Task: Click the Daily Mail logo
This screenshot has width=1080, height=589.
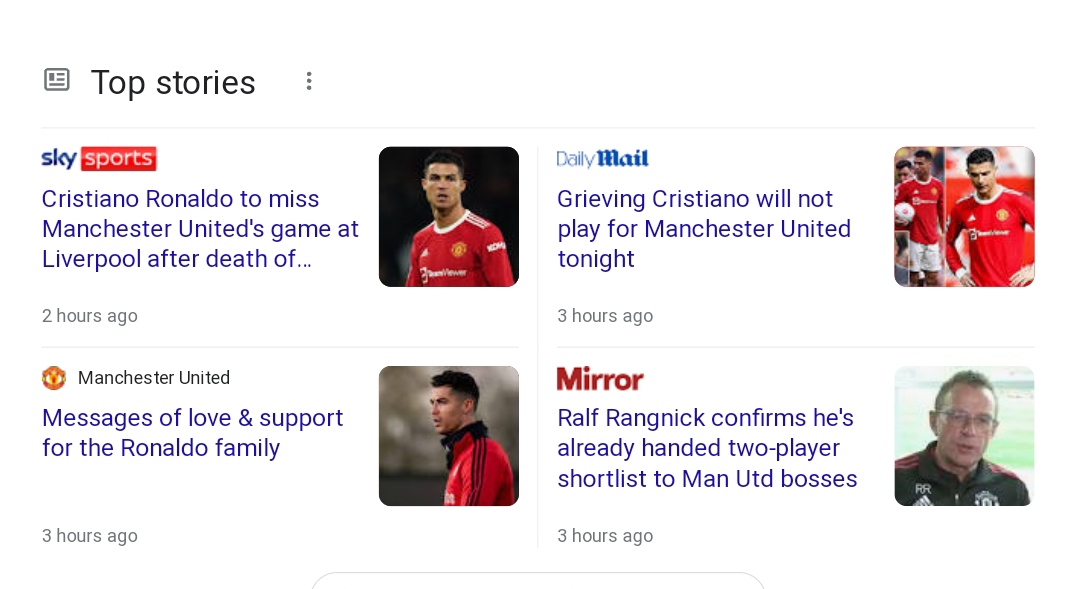Action: 603,158
